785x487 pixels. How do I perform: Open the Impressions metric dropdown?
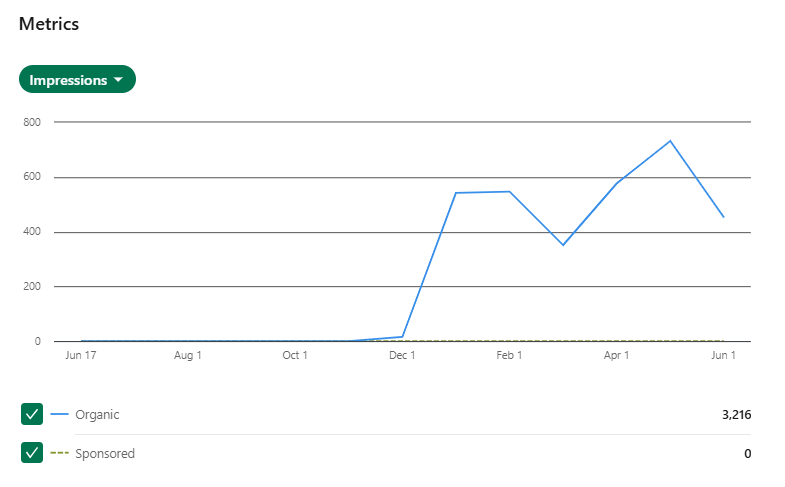pos(77,79)
